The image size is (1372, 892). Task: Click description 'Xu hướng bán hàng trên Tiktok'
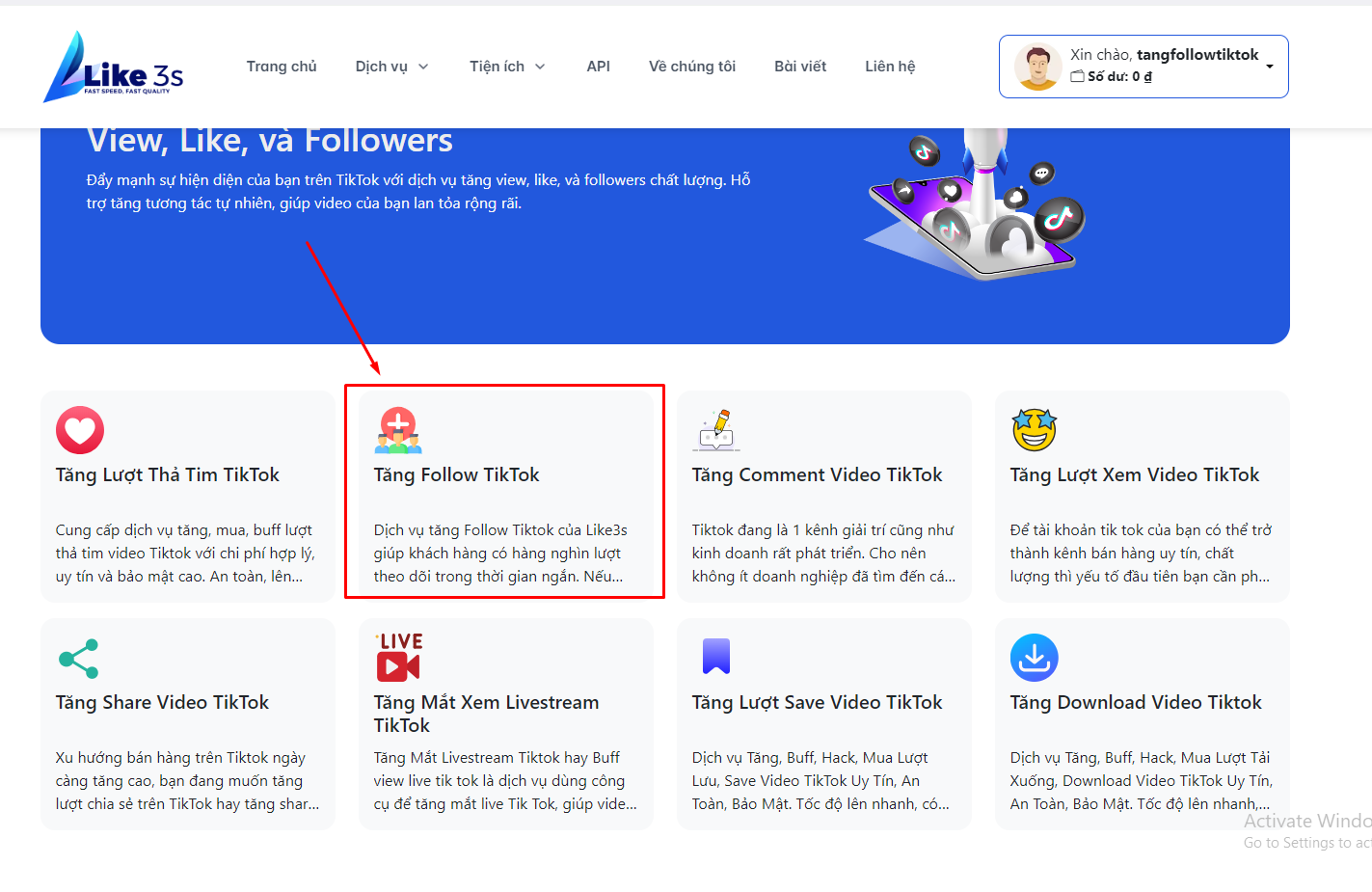188,781
